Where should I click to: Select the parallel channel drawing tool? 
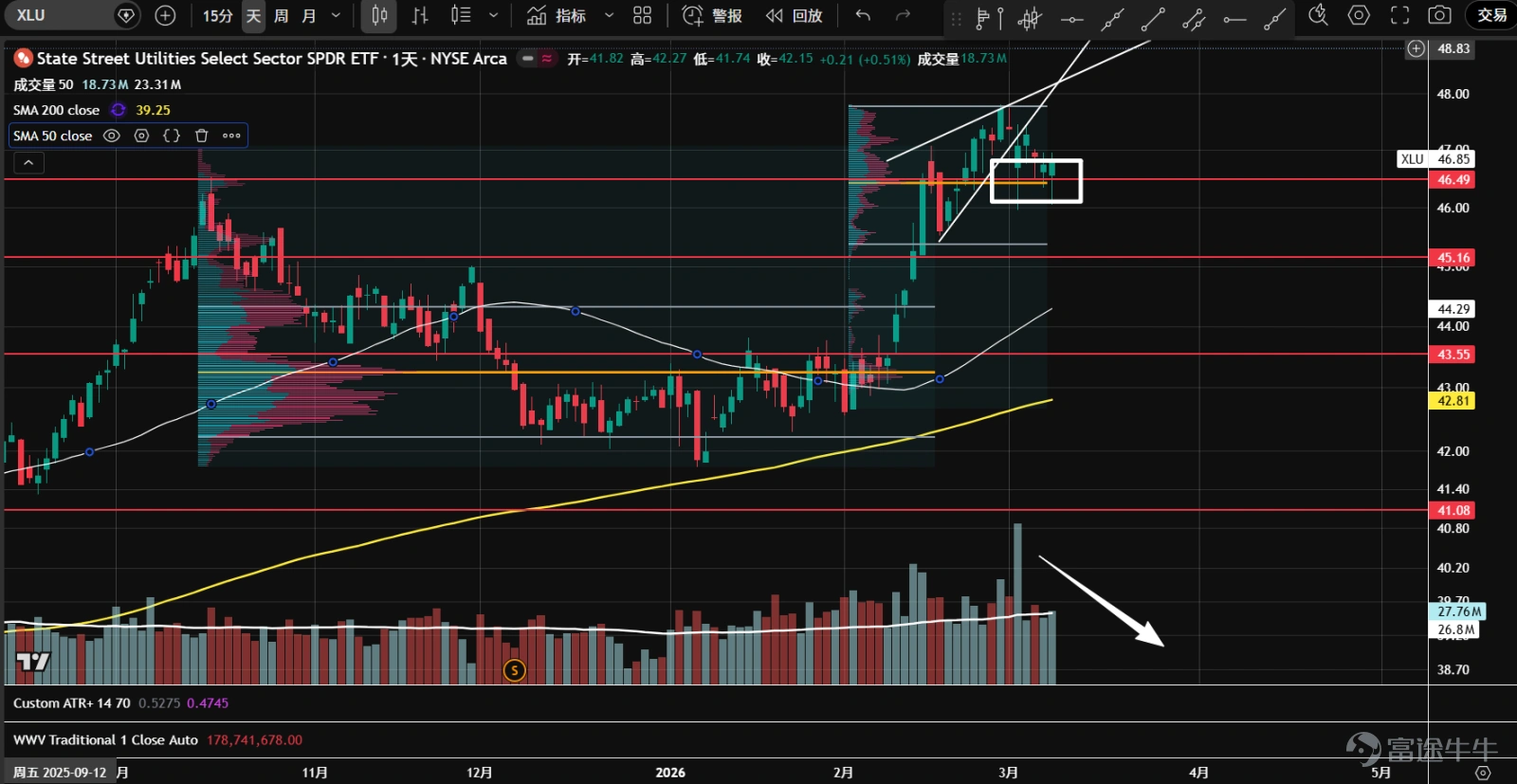pyautogui.click(x=1194, y=17)
